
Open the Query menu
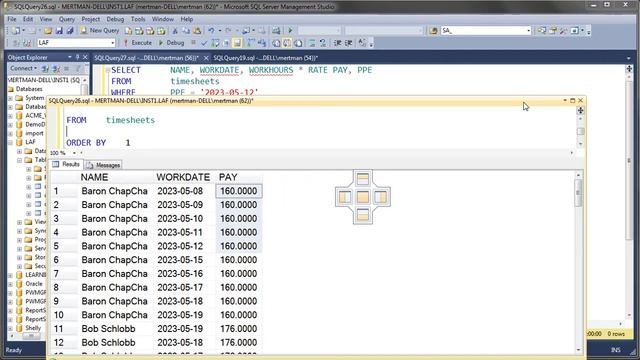(67, 19)
